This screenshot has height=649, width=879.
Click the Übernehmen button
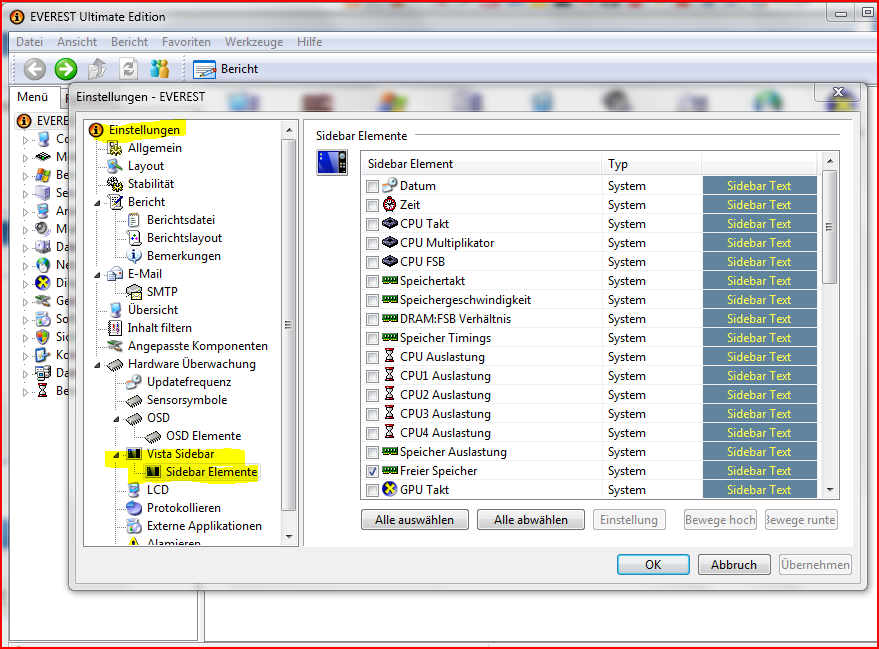pyautogui.click(x=815, y=564)
